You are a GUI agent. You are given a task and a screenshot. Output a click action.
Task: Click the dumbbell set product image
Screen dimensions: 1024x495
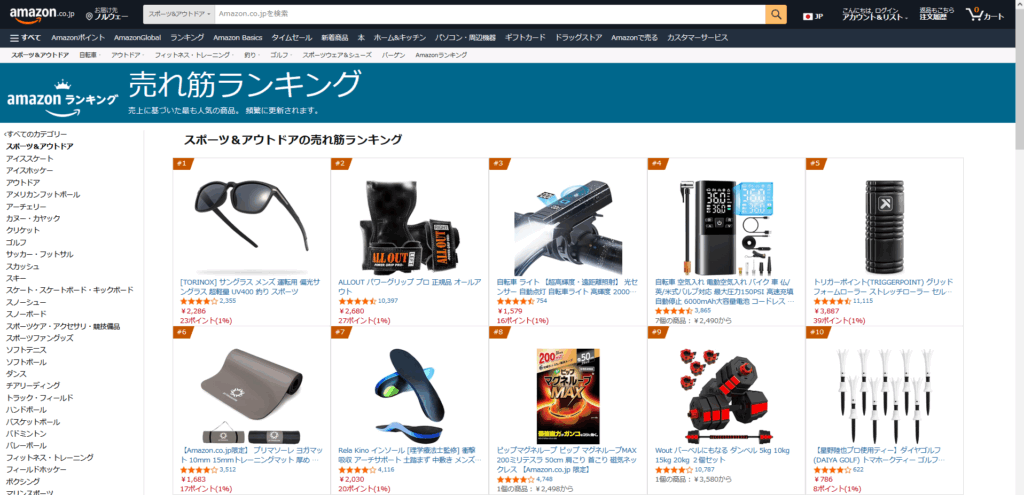pos(724,396)
